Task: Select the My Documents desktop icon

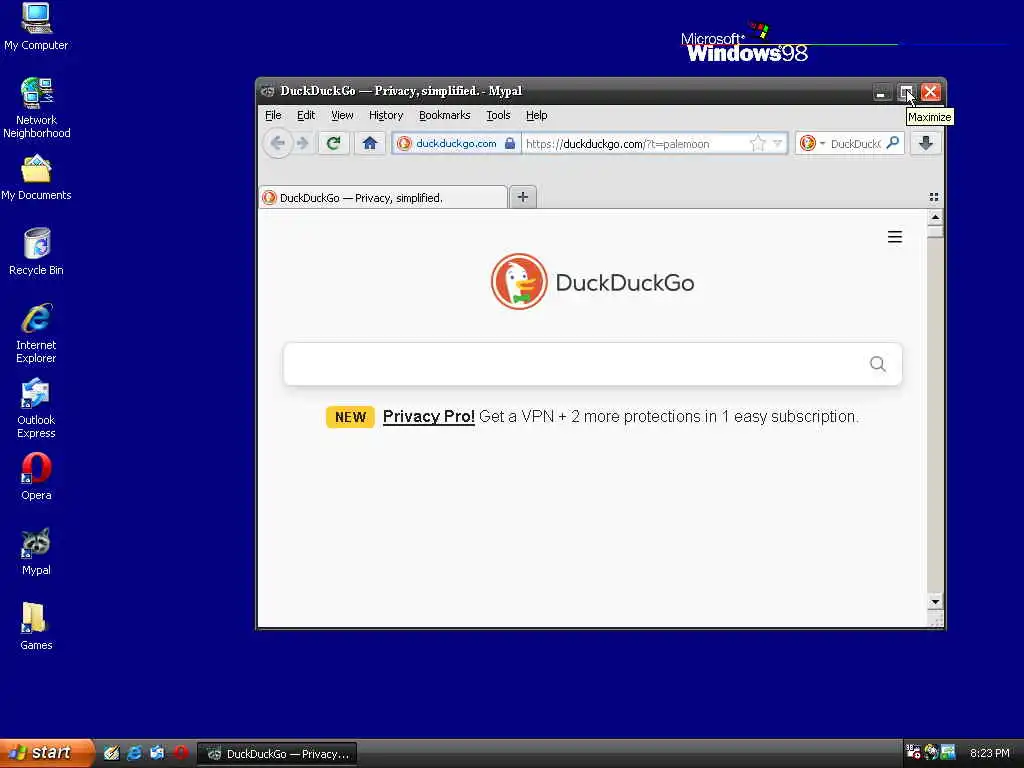Action: pos(36,178)
